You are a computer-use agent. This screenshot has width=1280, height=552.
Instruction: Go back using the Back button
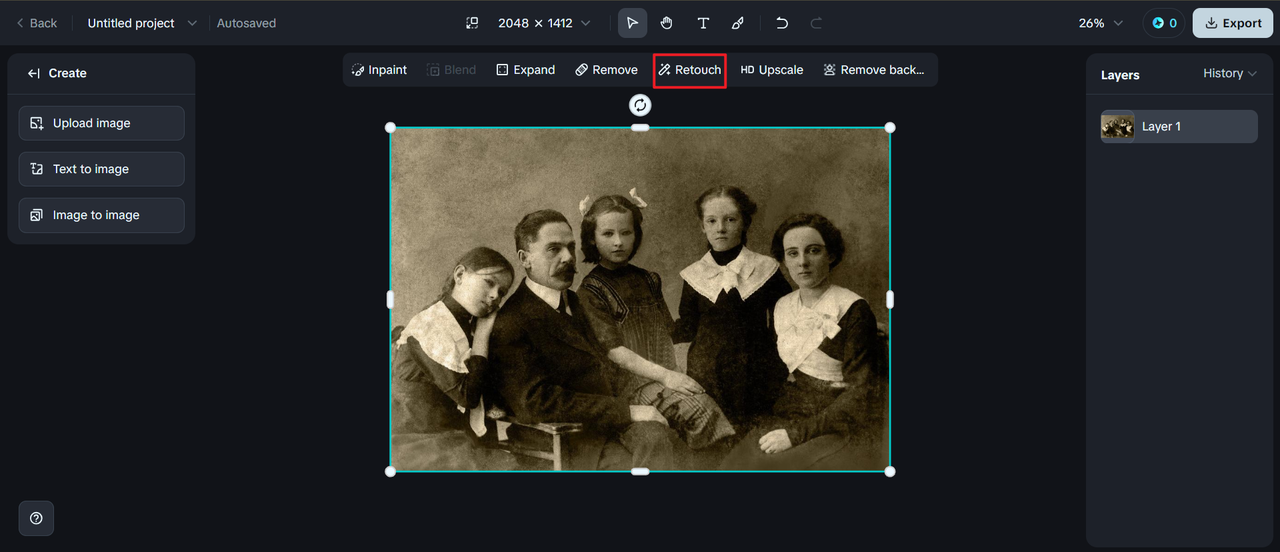coord(36,23)
